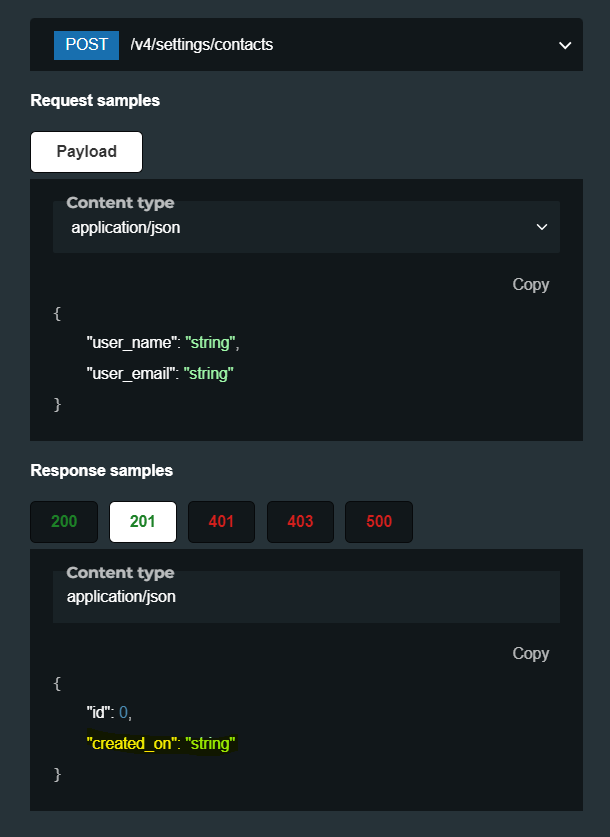Click the "id" key in response JSON
The height and width of the screenshot is (837, 610).
(100, 713)
